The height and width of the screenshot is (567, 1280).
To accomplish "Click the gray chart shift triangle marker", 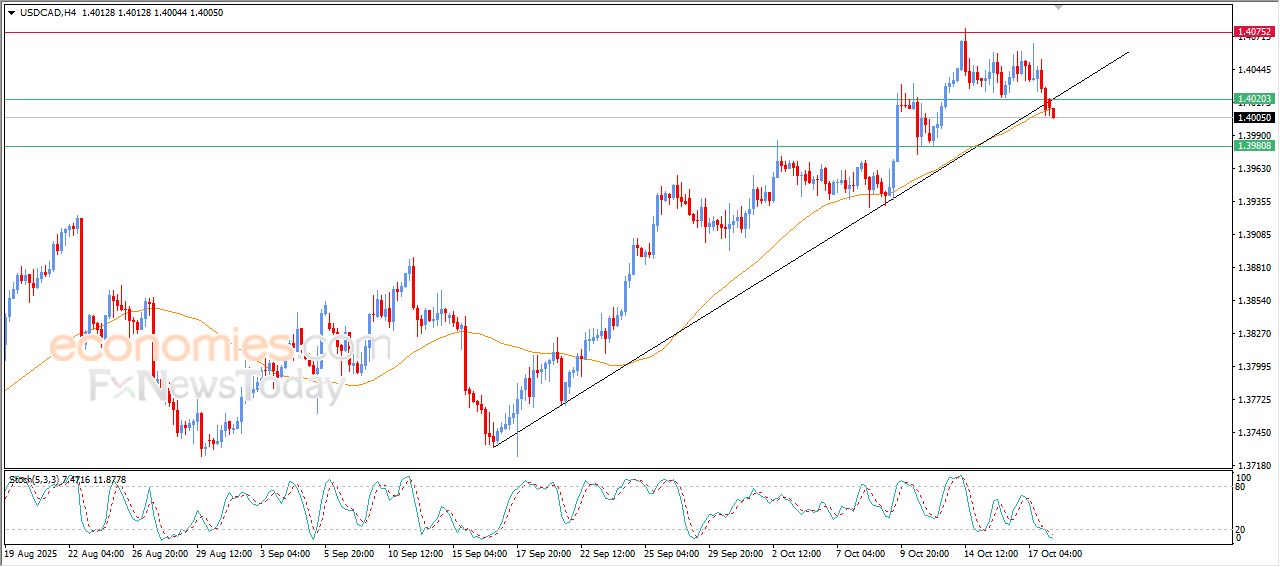I will tap(1059, 8).
